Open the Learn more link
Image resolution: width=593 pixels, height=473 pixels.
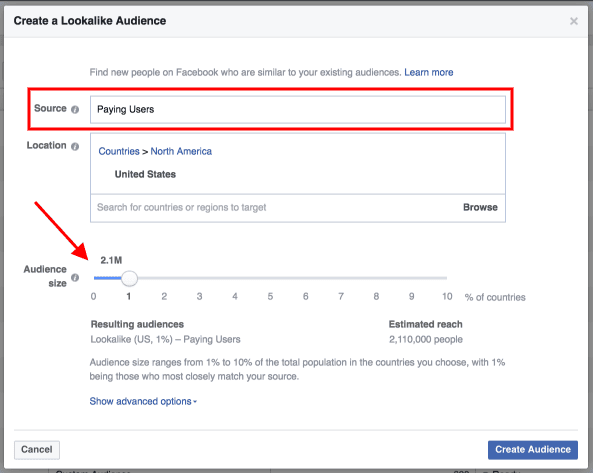pos(428,72)
